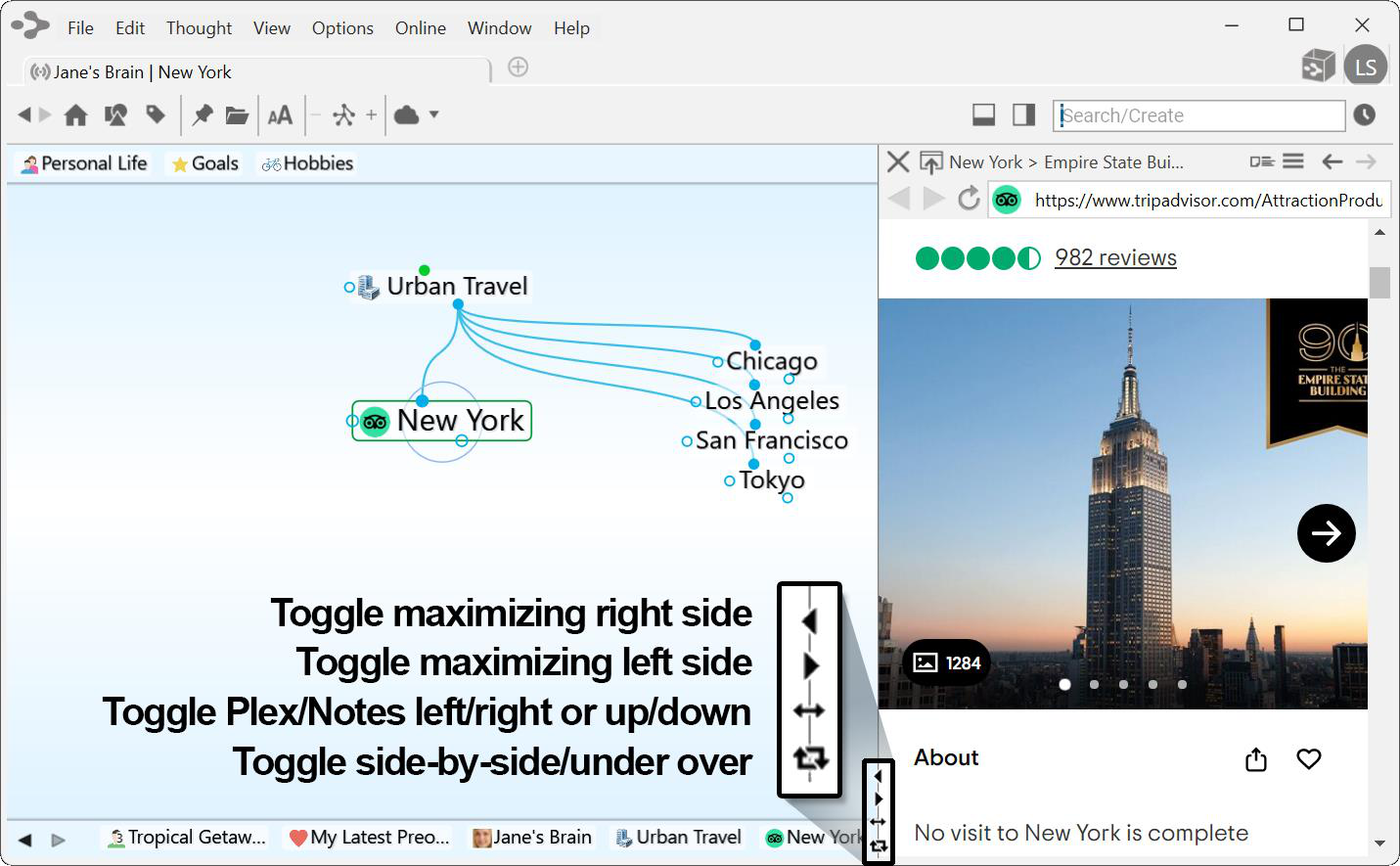Click the share icon next to About
This screenshot has width=1400, height=866.
1256,759
